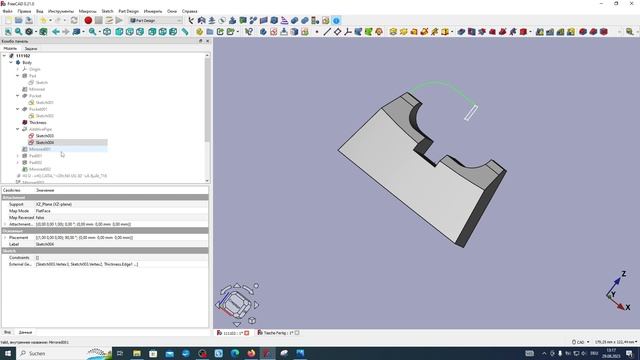Open the Справка menu
The image size is (640, 360).
coord(189,11)
